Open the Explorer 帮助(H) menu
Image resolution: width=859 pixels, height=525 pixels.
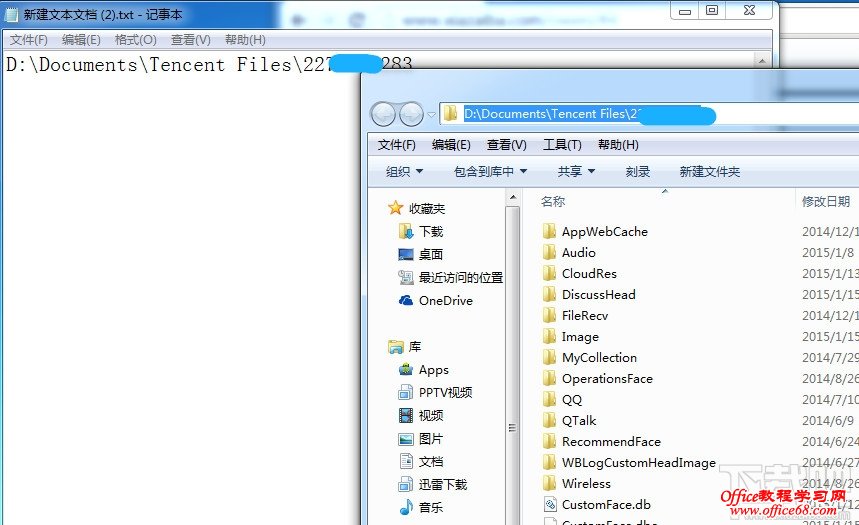[x=618, y=145]
